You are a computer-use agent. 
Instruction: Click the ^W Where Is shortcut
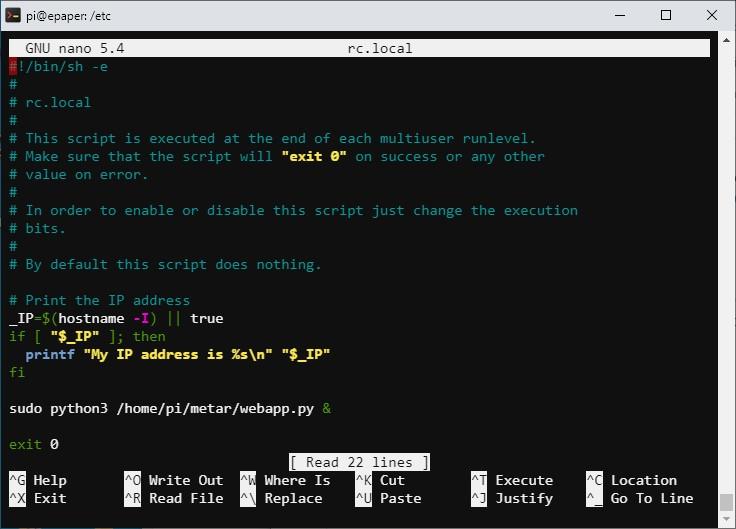[285, 480]
